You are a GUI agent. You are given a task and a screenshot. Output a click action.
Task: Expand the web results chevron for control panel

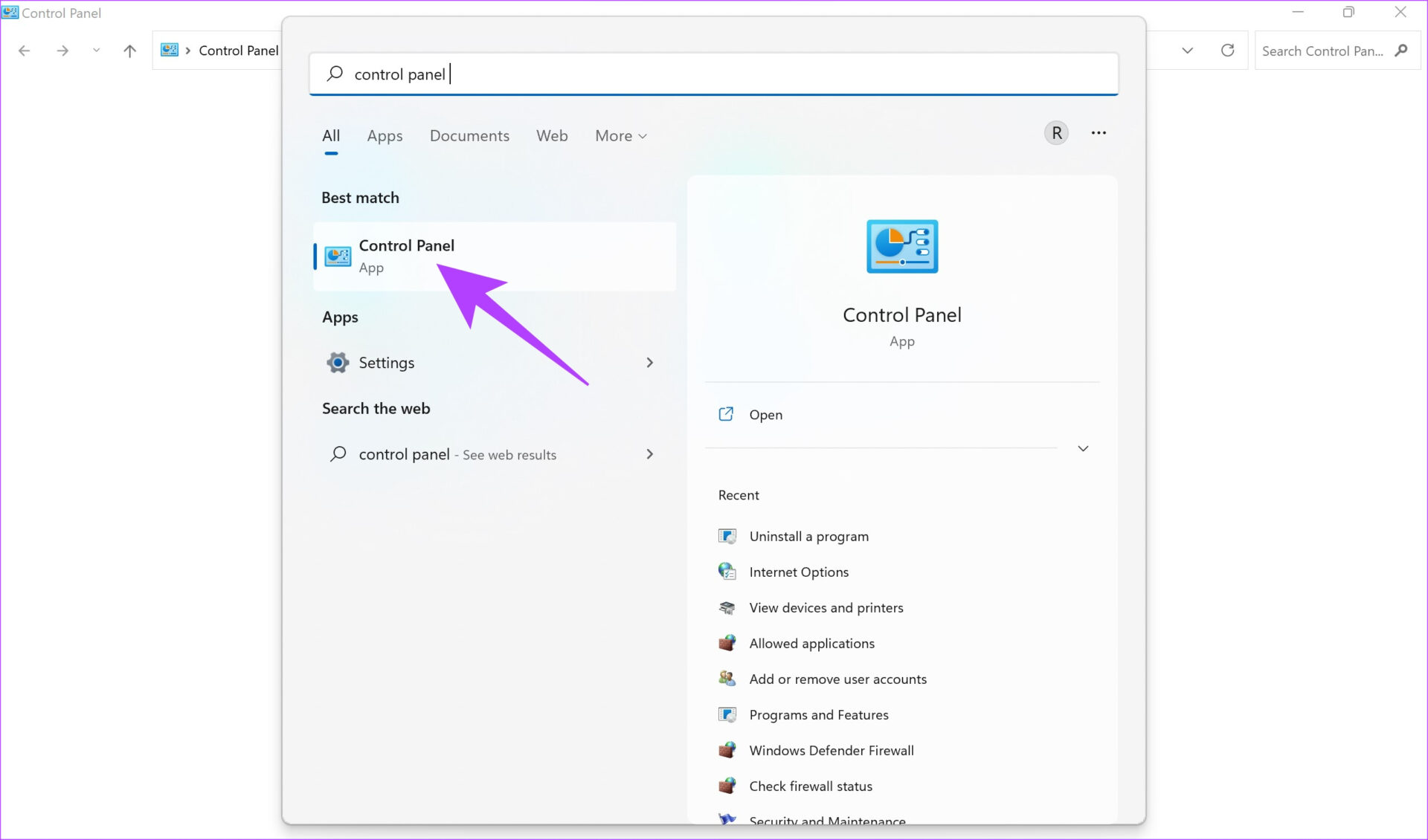(650, 454)
